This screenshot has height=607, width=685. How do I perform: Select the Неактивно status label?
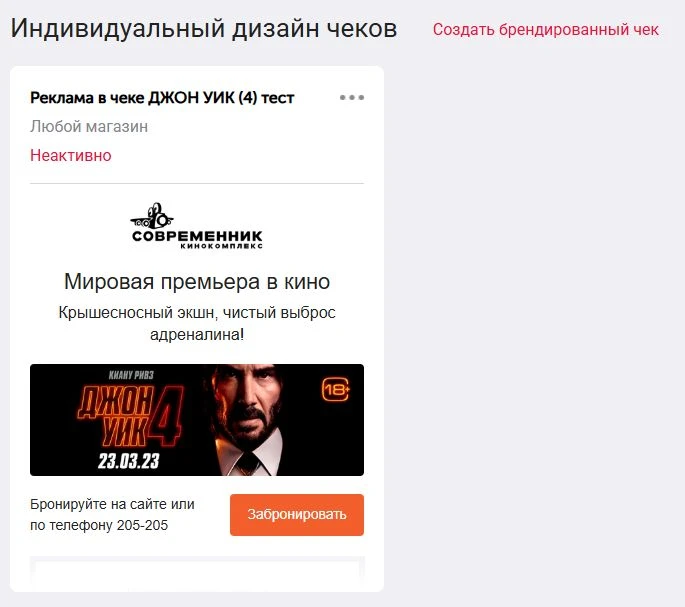coord(71,156)
